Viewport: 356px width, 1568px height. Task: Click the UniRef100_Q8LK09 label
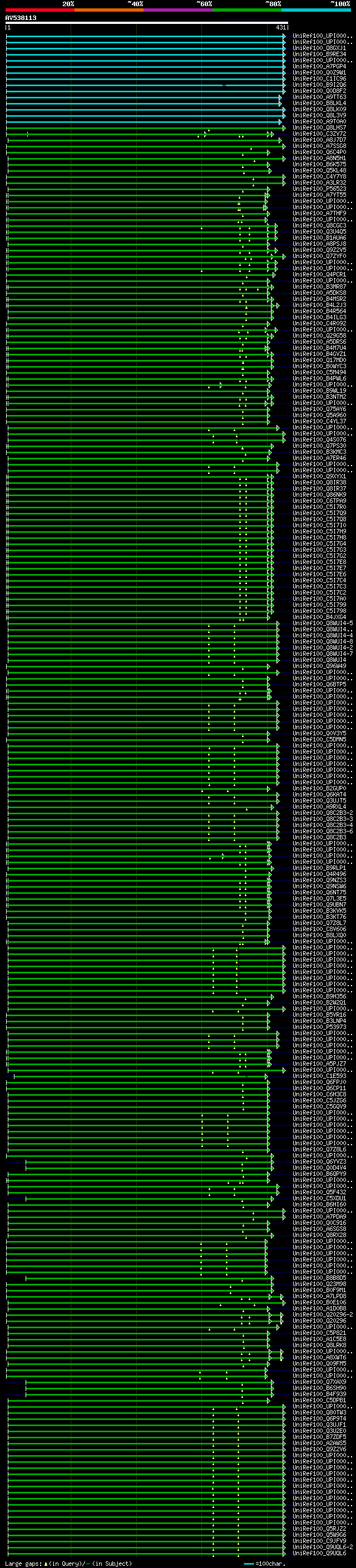pyautogui.click(x=319, y=109)
